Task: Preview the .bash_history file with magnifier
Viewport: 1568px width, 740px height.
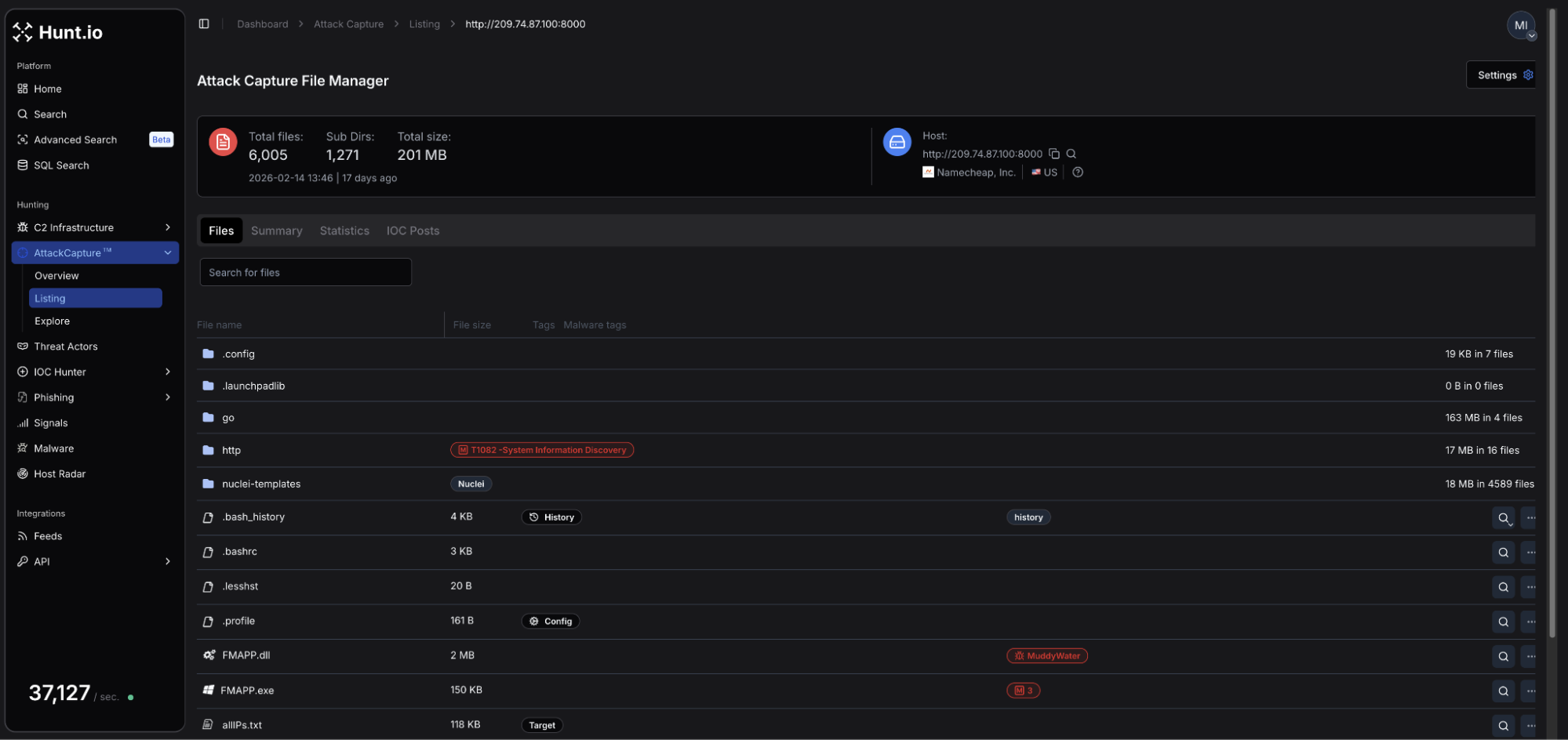Action: tap(1503, 517)
